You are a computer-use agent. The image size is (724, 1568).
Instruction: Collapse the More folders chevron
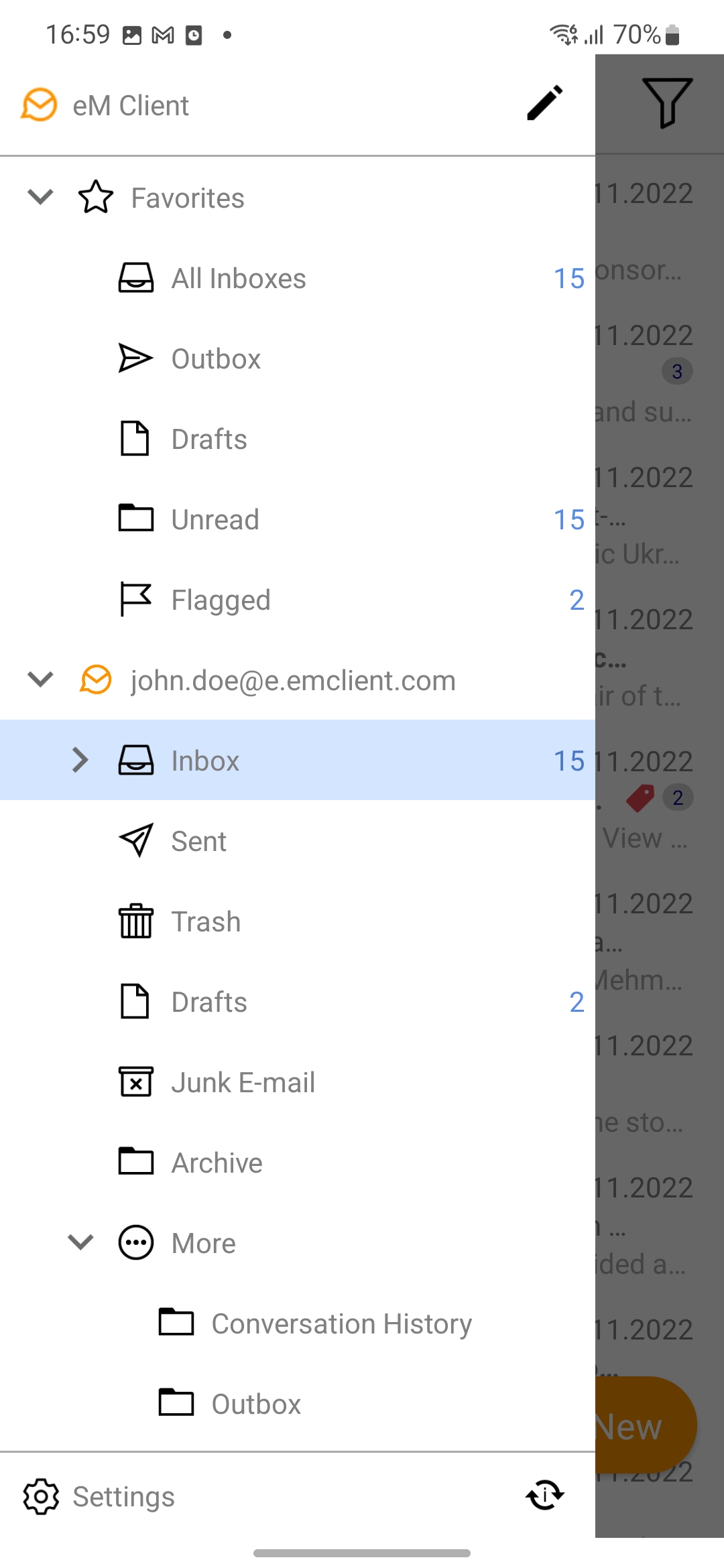click(80, 1242)
